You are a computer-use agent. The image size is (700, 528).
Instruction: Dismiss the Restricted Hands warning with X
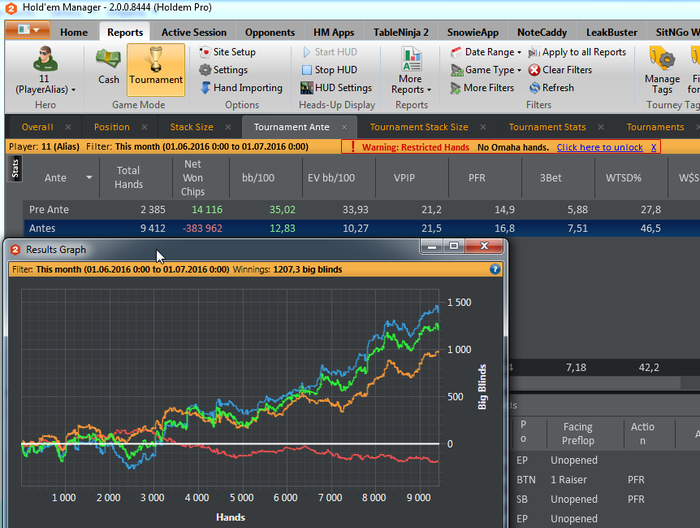tap(654, 147)
